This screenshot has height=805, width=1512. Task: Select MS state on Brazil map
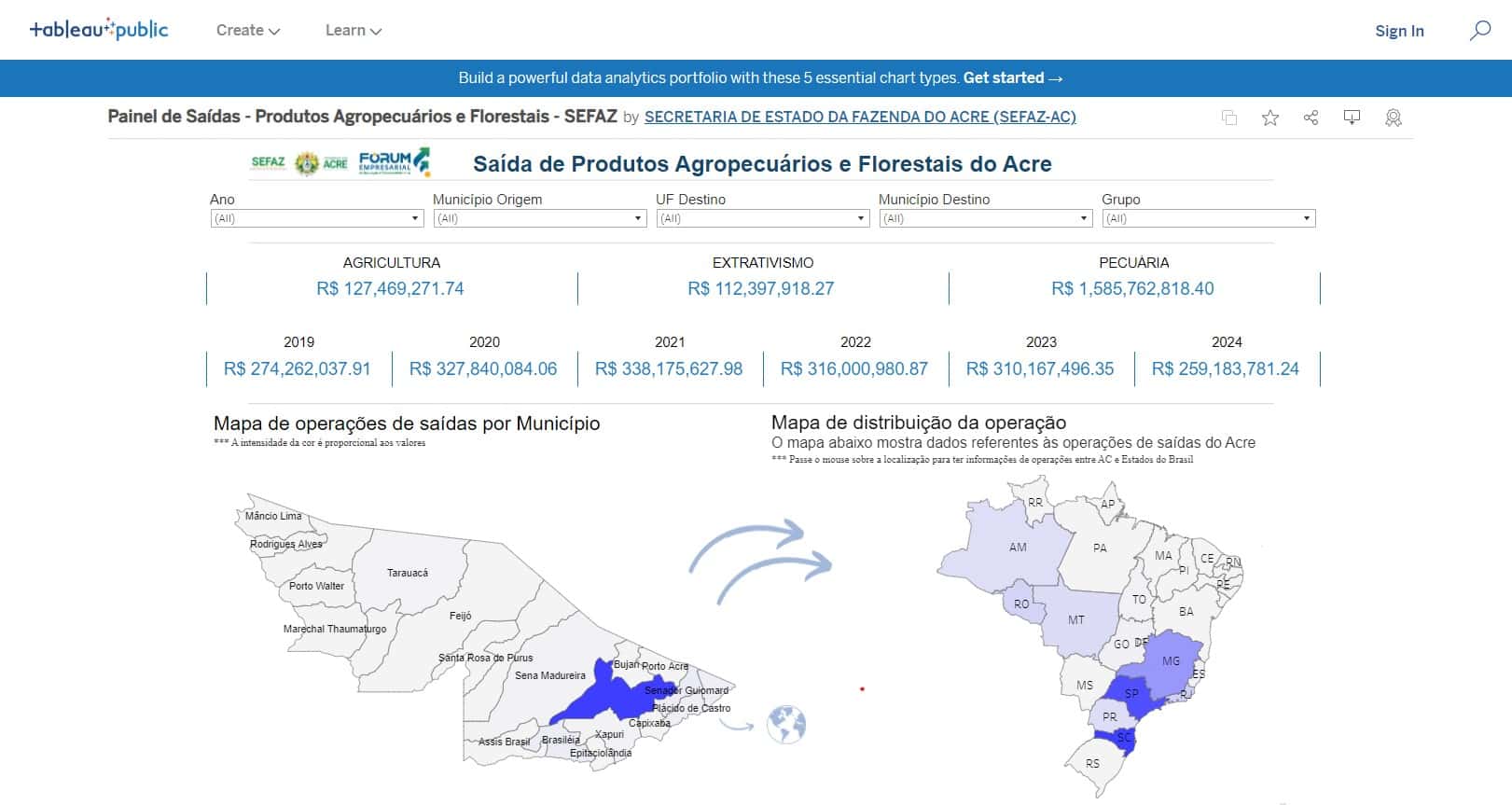[1085, 685]
